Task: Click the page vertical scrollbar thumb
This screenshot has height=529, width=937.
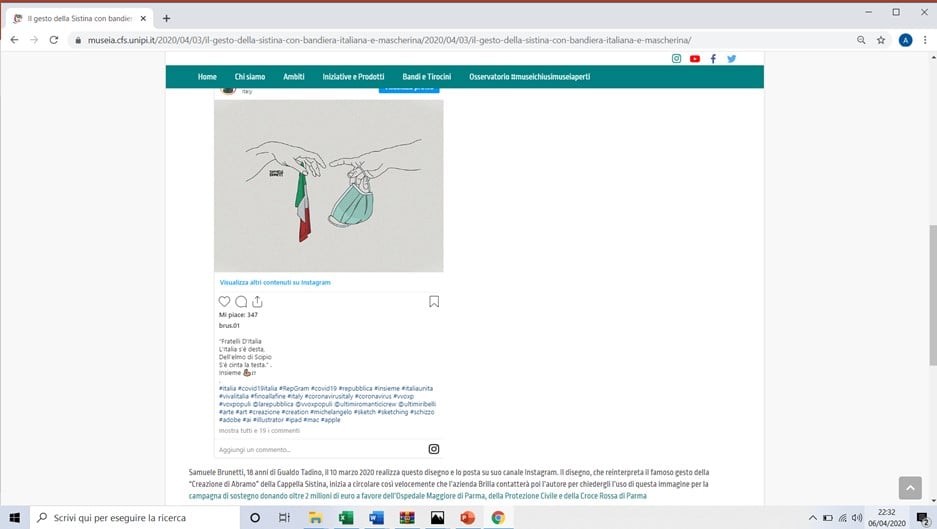Action: tap(933, 295)
